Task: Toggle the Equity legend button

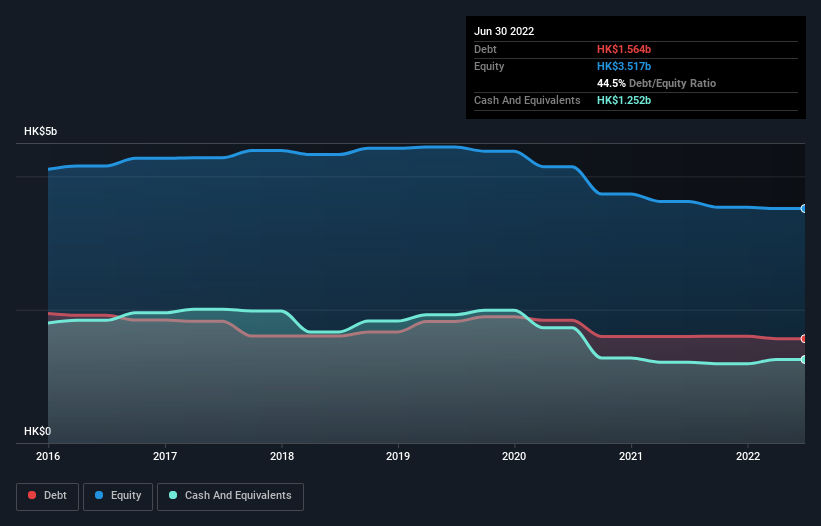Action: (x=118, y=496)
